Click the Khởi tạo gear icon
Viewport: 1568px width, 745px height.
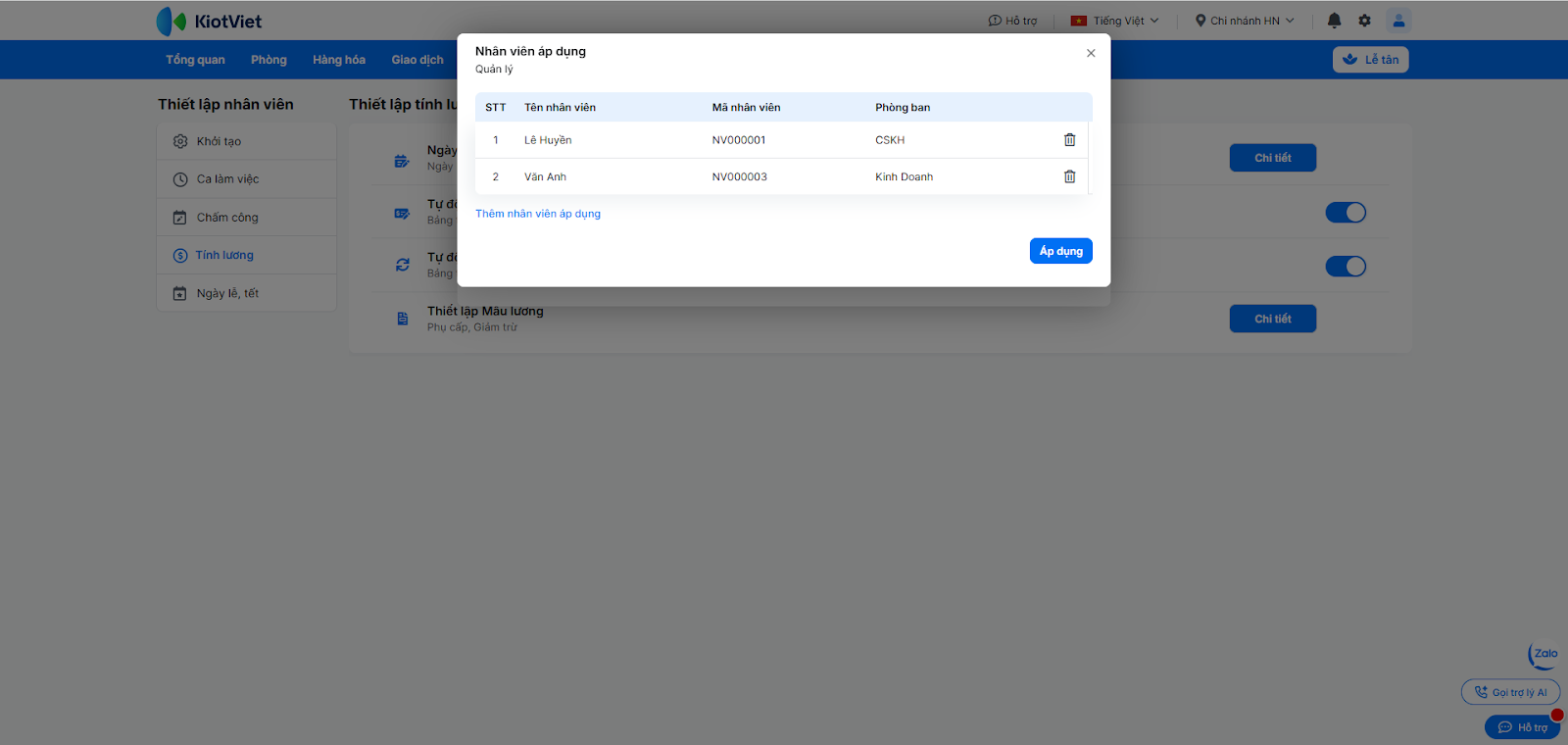180,141
